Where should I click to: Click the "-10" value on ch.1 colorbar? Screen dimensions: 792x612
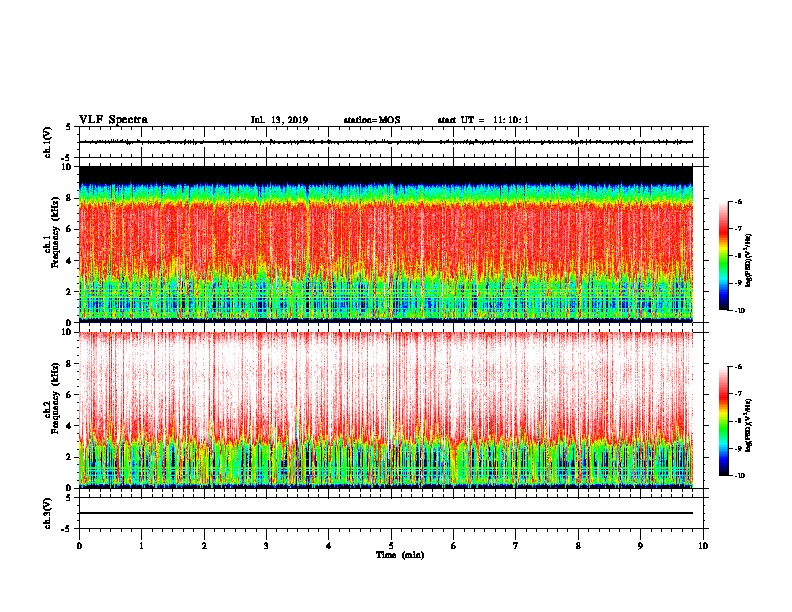(739, 311)
